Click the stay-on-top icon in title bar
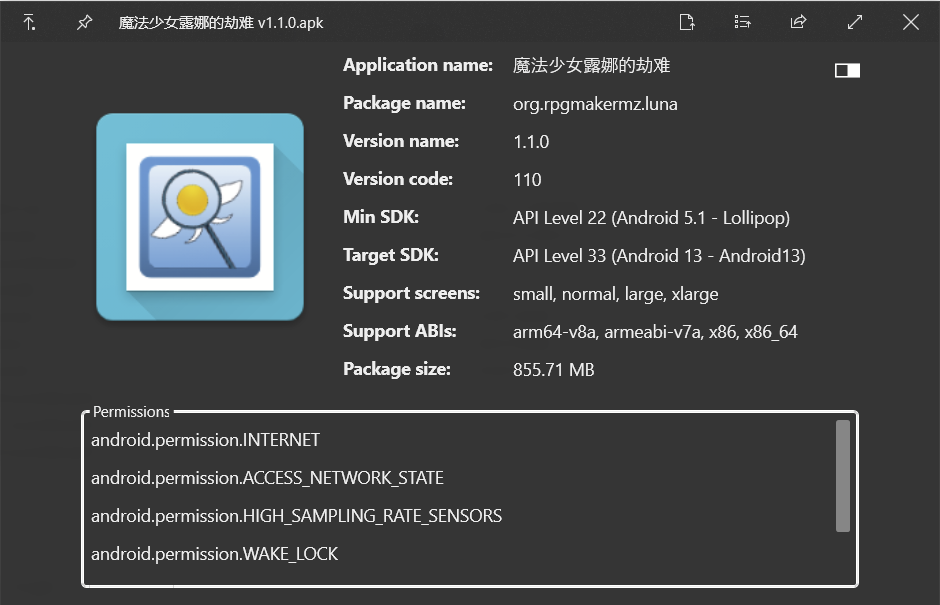 click(x=30, y=22)
